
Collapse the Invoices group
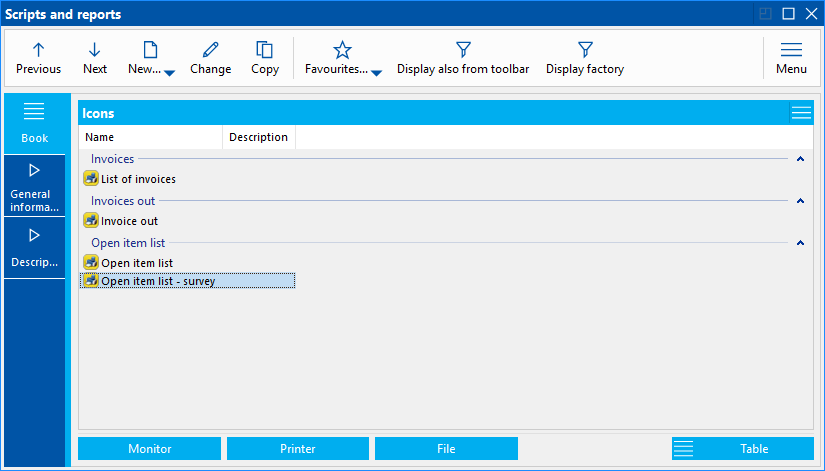click(x=800, y=159)
